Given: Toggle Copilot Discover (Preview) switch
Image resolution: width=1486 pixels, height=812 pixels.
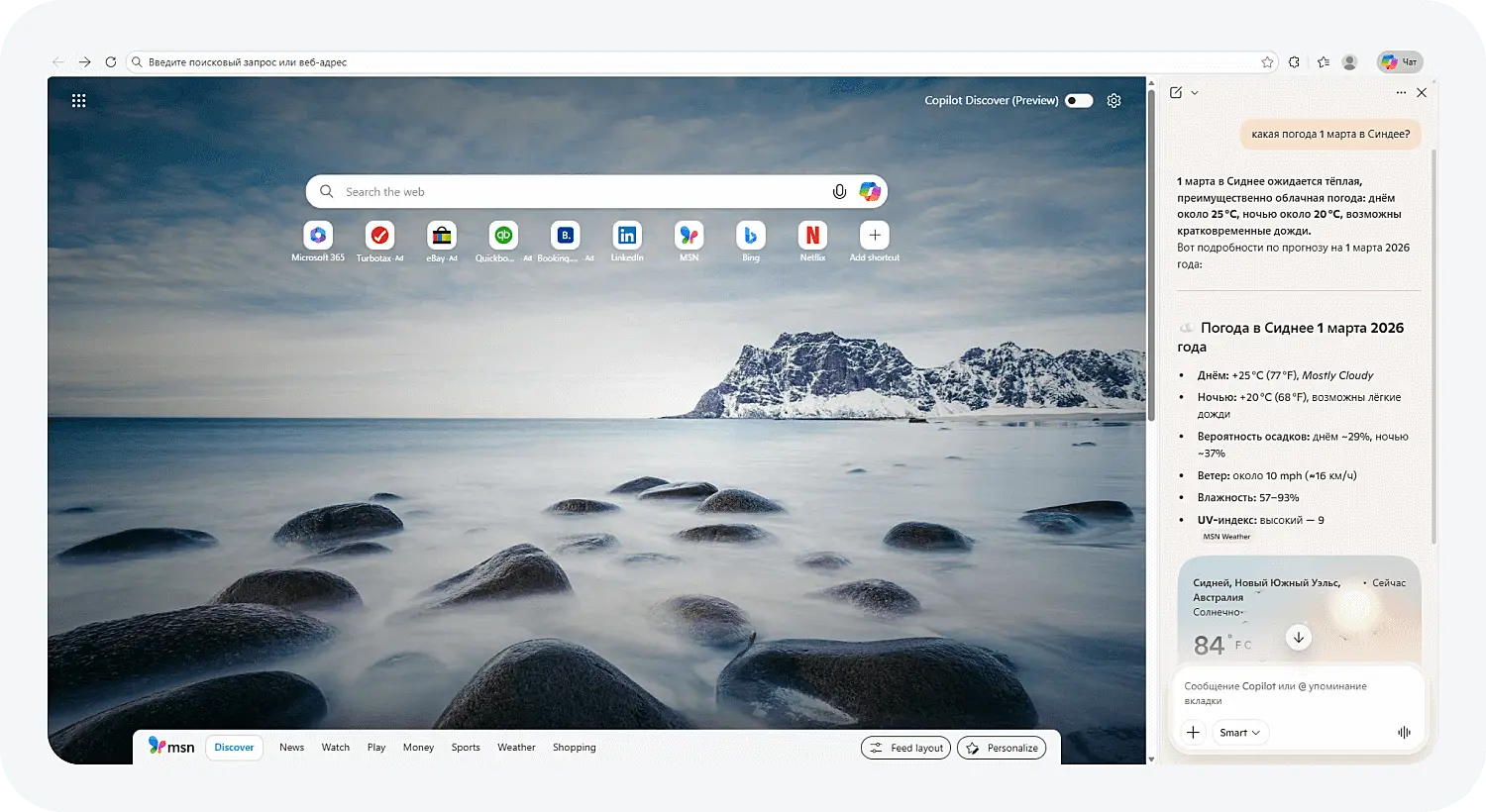Looking at the screenshot, I should [1078, 100].
